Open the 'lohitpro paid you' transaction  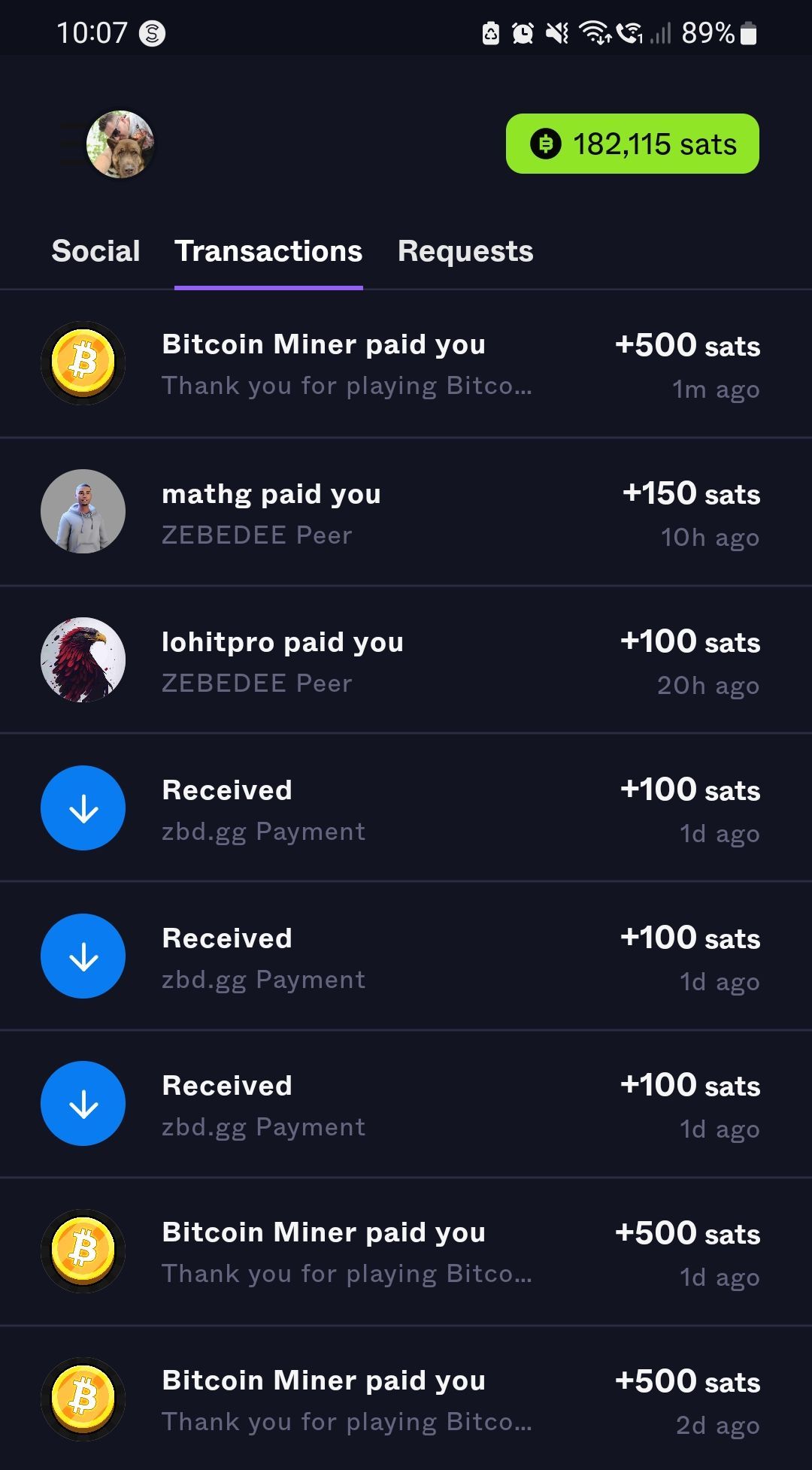283,643
